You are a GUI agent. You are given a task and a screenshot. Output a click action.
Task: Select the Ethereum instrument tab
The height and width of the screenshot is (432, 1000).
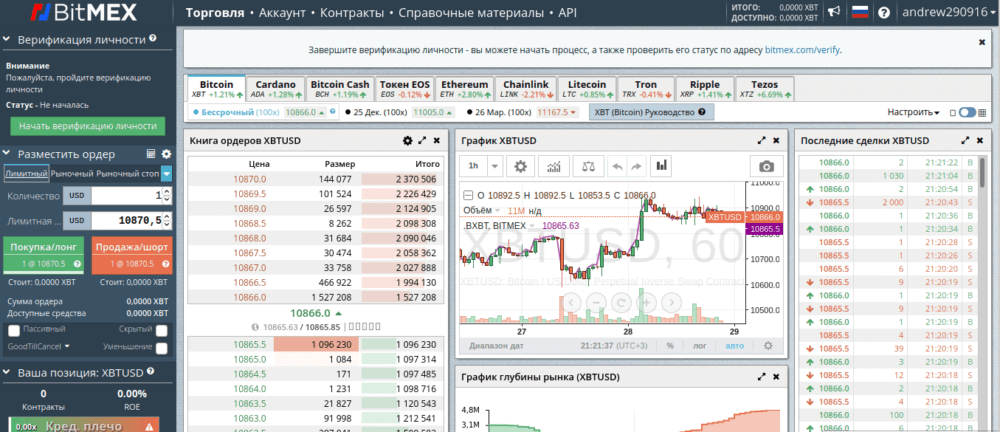[x=464, y=89]
